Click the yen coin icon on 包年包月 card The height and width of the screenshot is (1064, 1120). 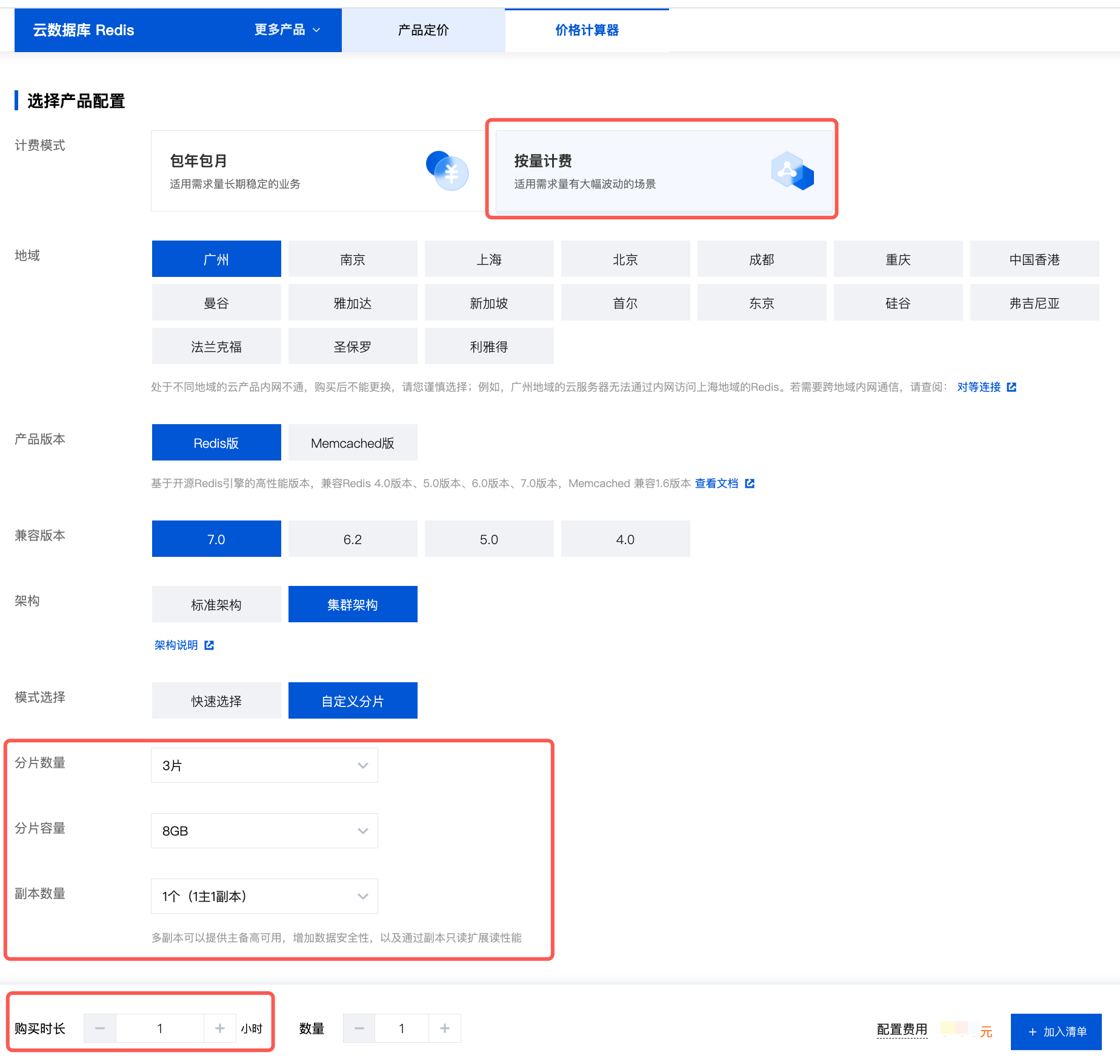(448, 171)
